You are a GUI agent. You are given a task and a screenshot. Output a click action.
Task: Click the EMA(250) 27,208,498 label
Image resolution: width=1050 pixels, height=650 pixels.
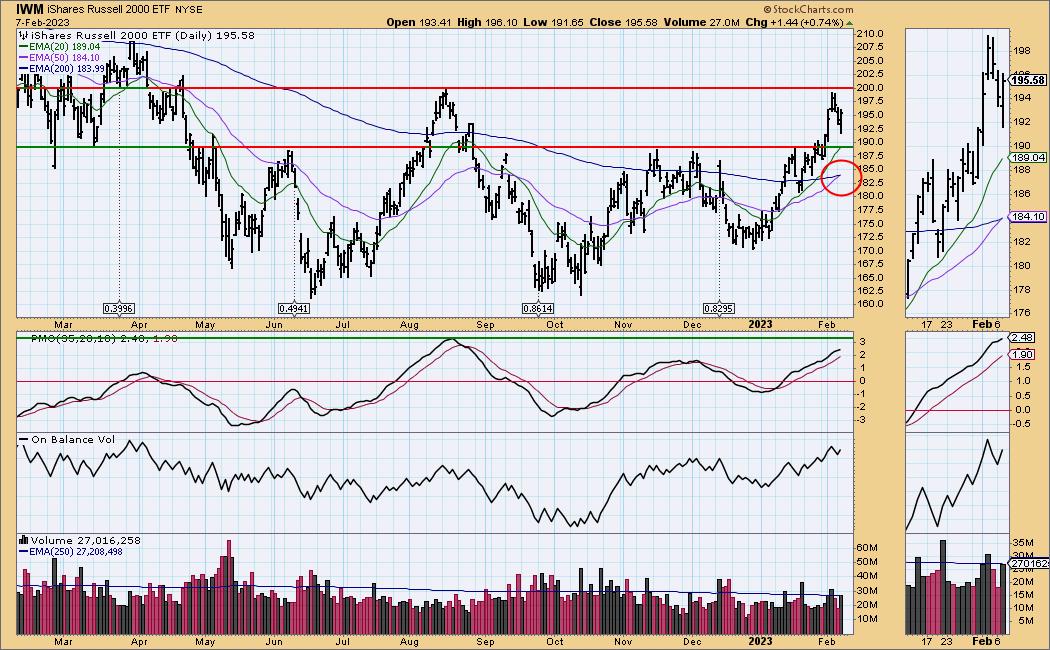coord(76,552)
